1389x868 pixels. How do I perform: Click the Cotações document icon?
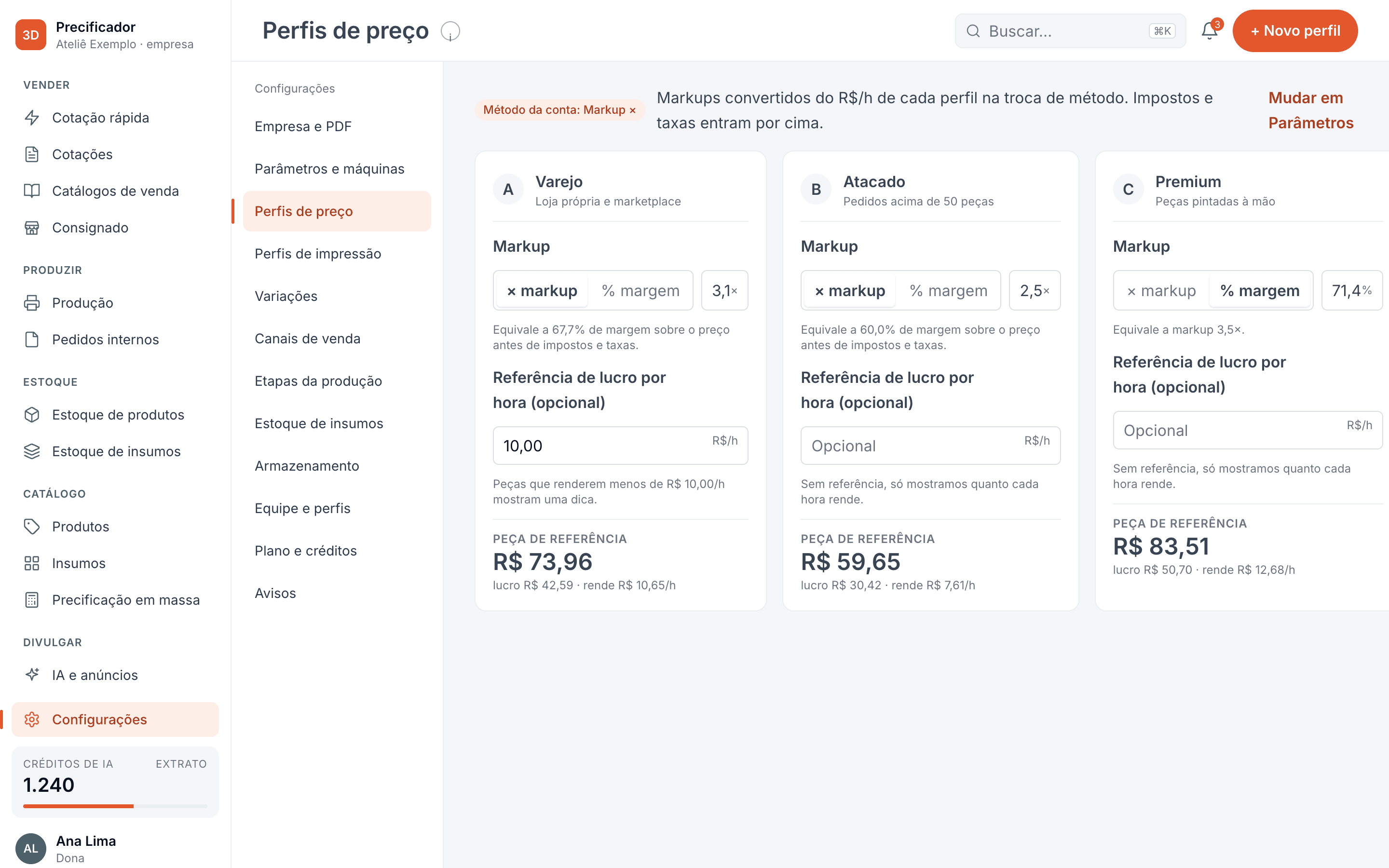(32, 154)
